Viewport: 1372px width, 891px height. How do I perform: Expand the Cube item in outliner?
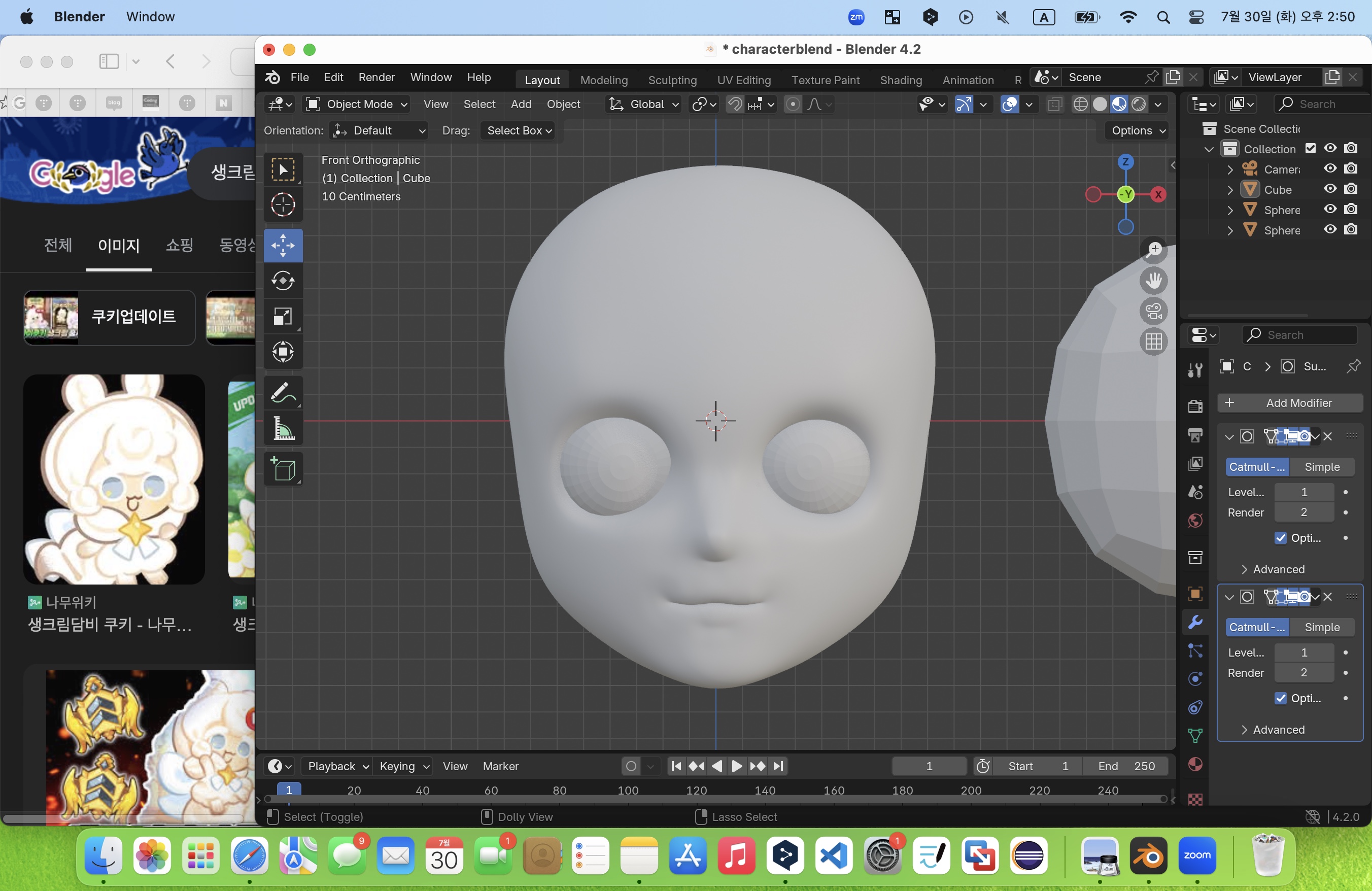click(1229, 190)
